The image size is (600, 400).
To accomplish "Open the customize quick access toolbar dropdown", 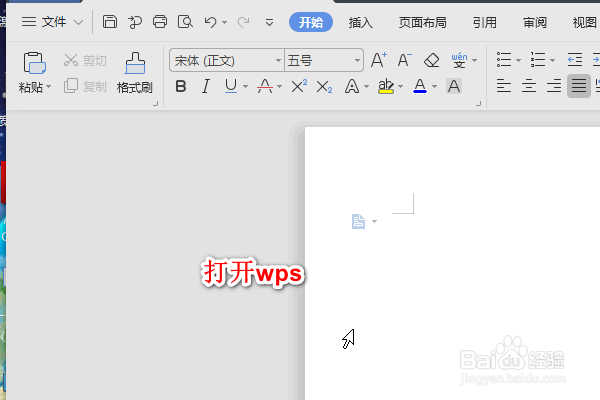I will click(269, 23).
